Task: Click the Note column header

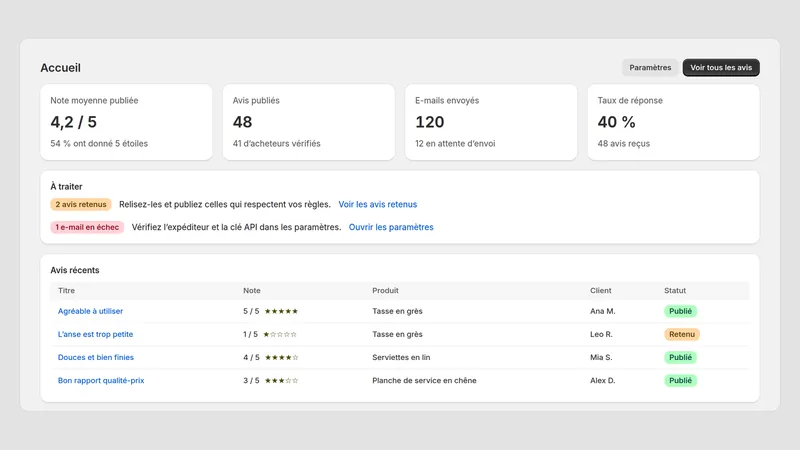Action: tap(252, 290)
